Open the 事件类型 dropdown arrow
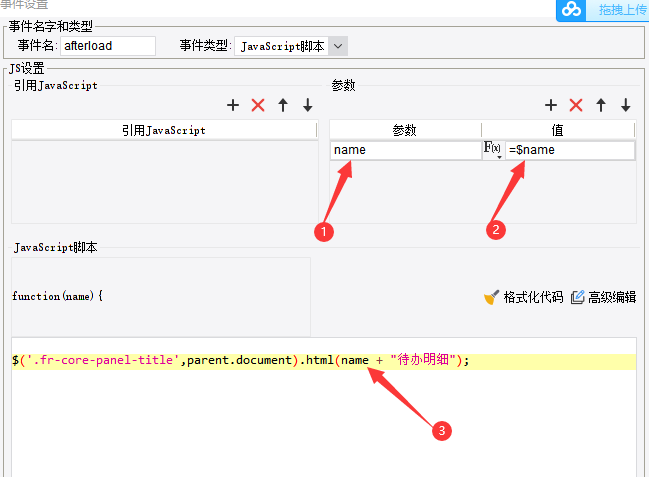This screenshot has width=649, height=477. point(338,46)
